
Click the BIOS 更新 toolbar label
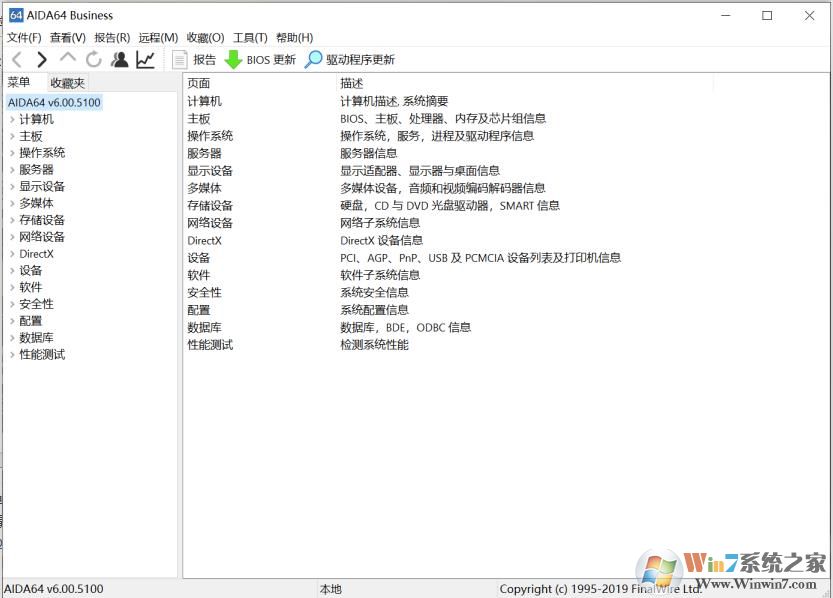pyautogui.click(x=271, y=59)
